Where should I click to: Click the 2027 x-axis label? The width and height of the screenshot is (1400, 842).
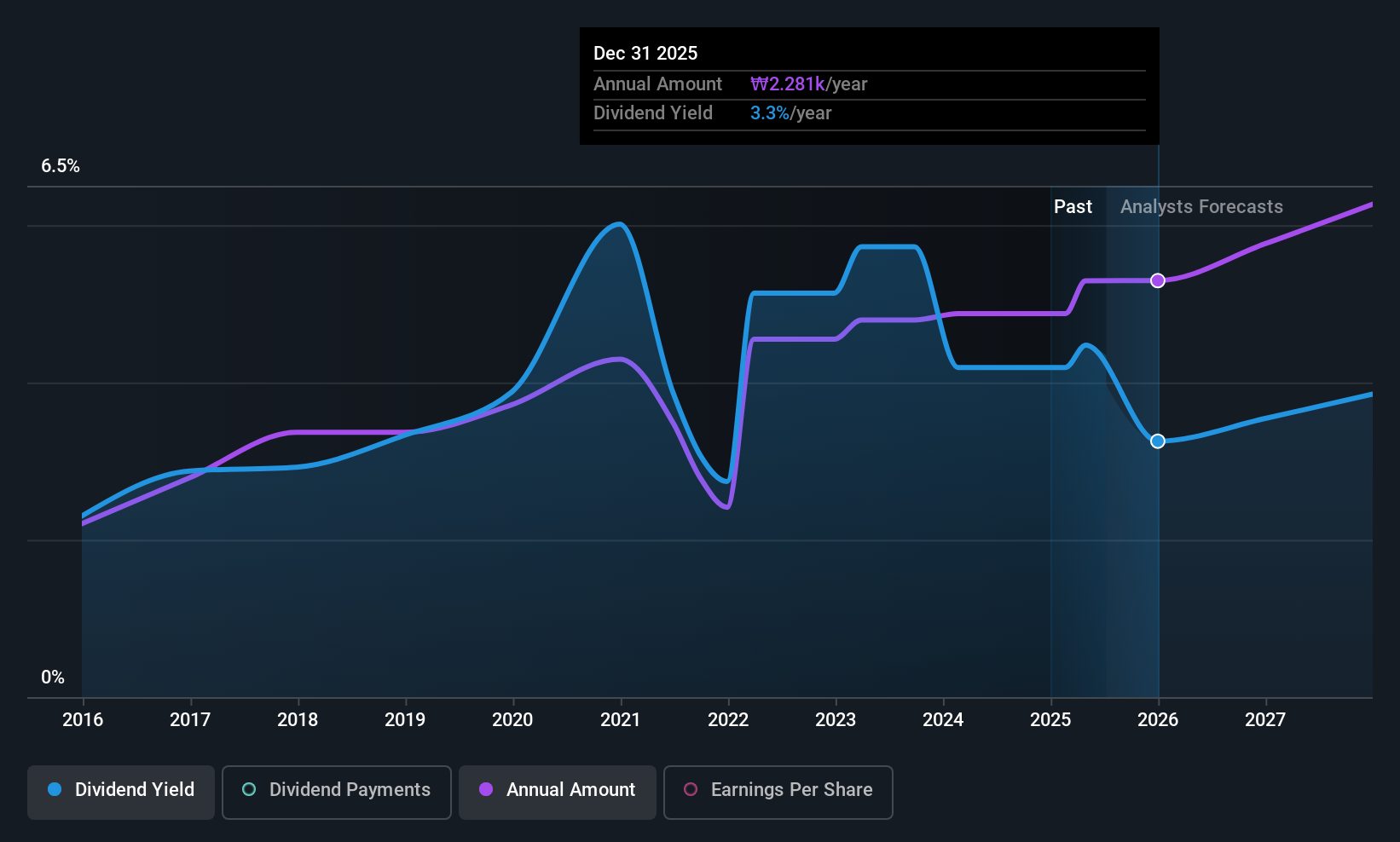pos(1265,719)
